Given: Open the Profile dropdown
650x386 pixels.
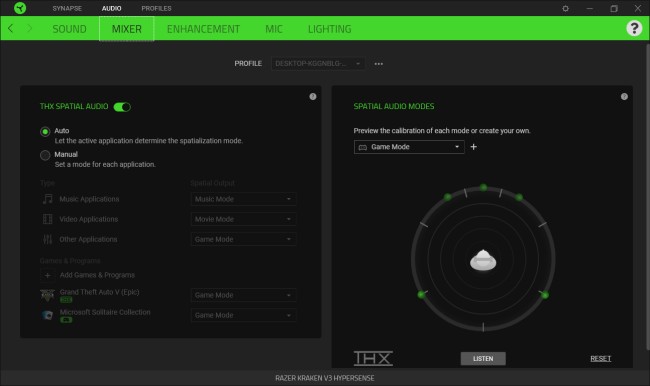Looking at the screenshot, I should (318, 63).
